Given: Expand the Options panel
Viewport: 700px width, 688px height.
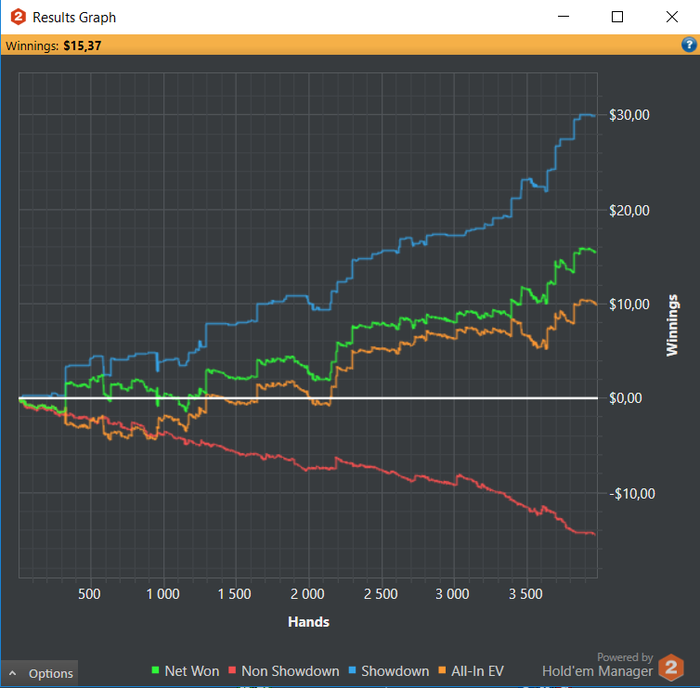Looking at the screenshot, I should coord(39,673).
